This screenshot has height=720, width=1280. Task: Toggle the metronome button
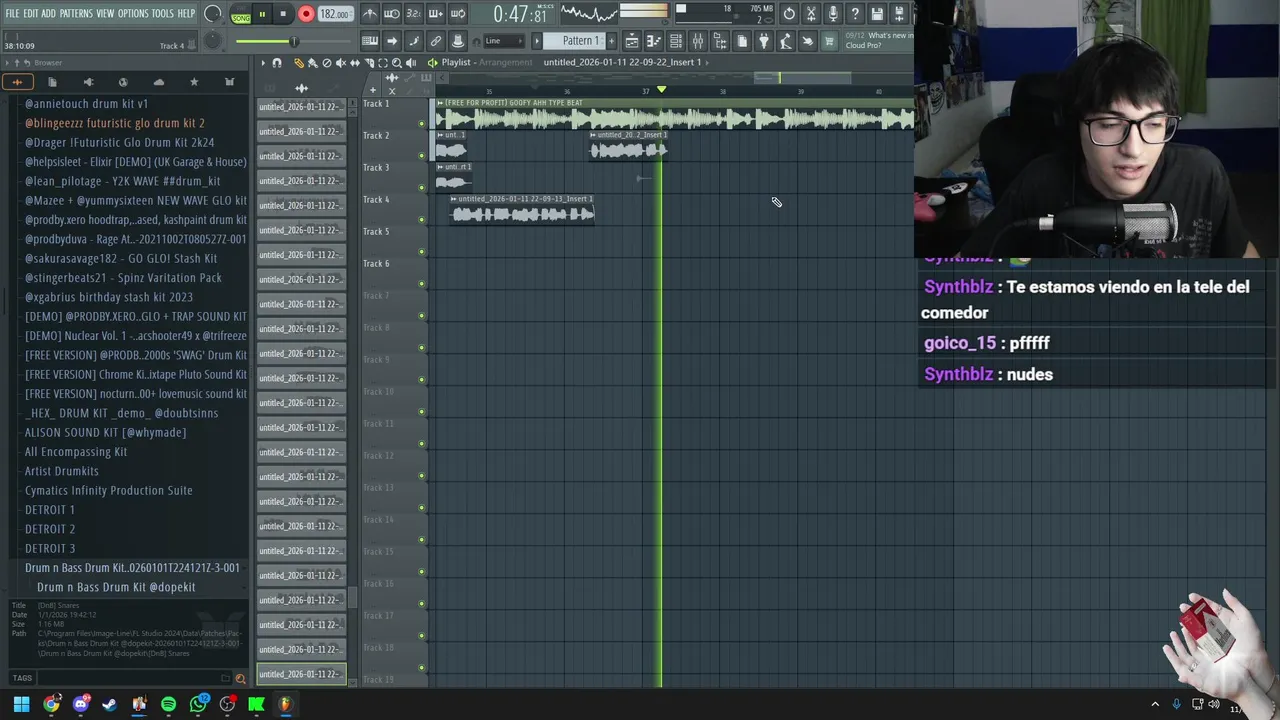370,14
